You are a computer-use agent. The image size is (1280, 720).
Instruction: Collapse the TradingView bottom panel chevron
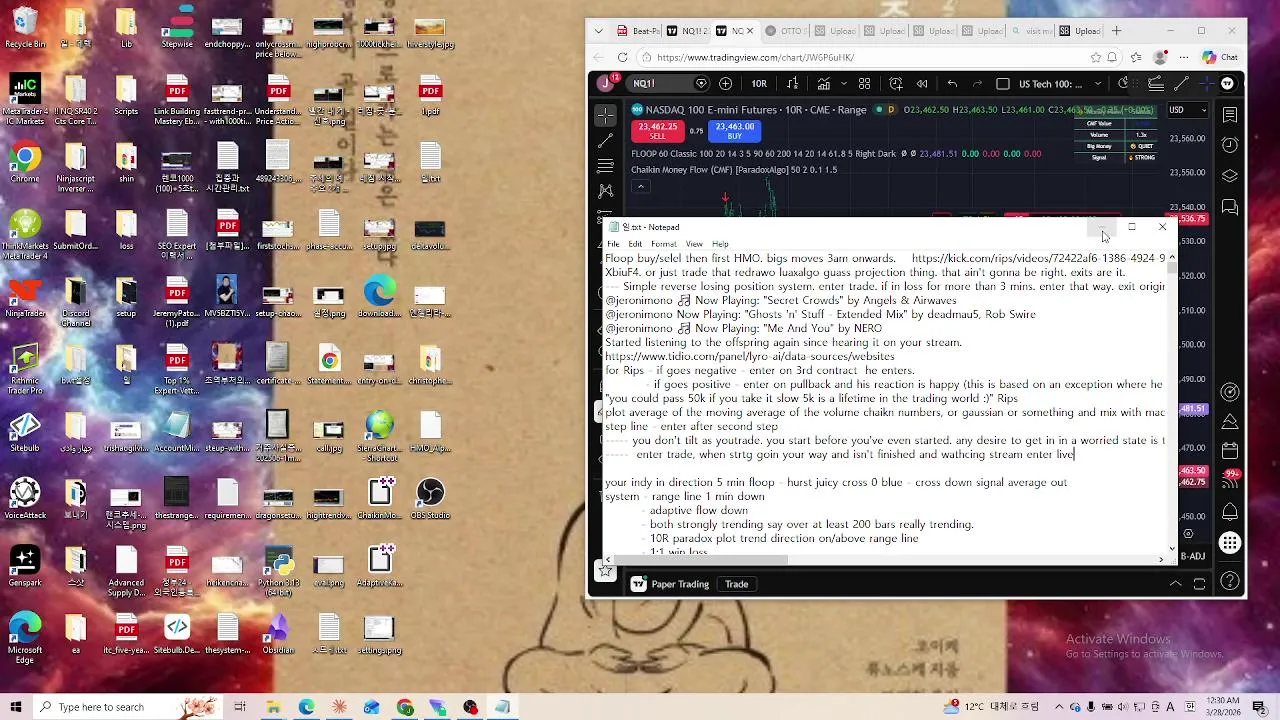1175,584
